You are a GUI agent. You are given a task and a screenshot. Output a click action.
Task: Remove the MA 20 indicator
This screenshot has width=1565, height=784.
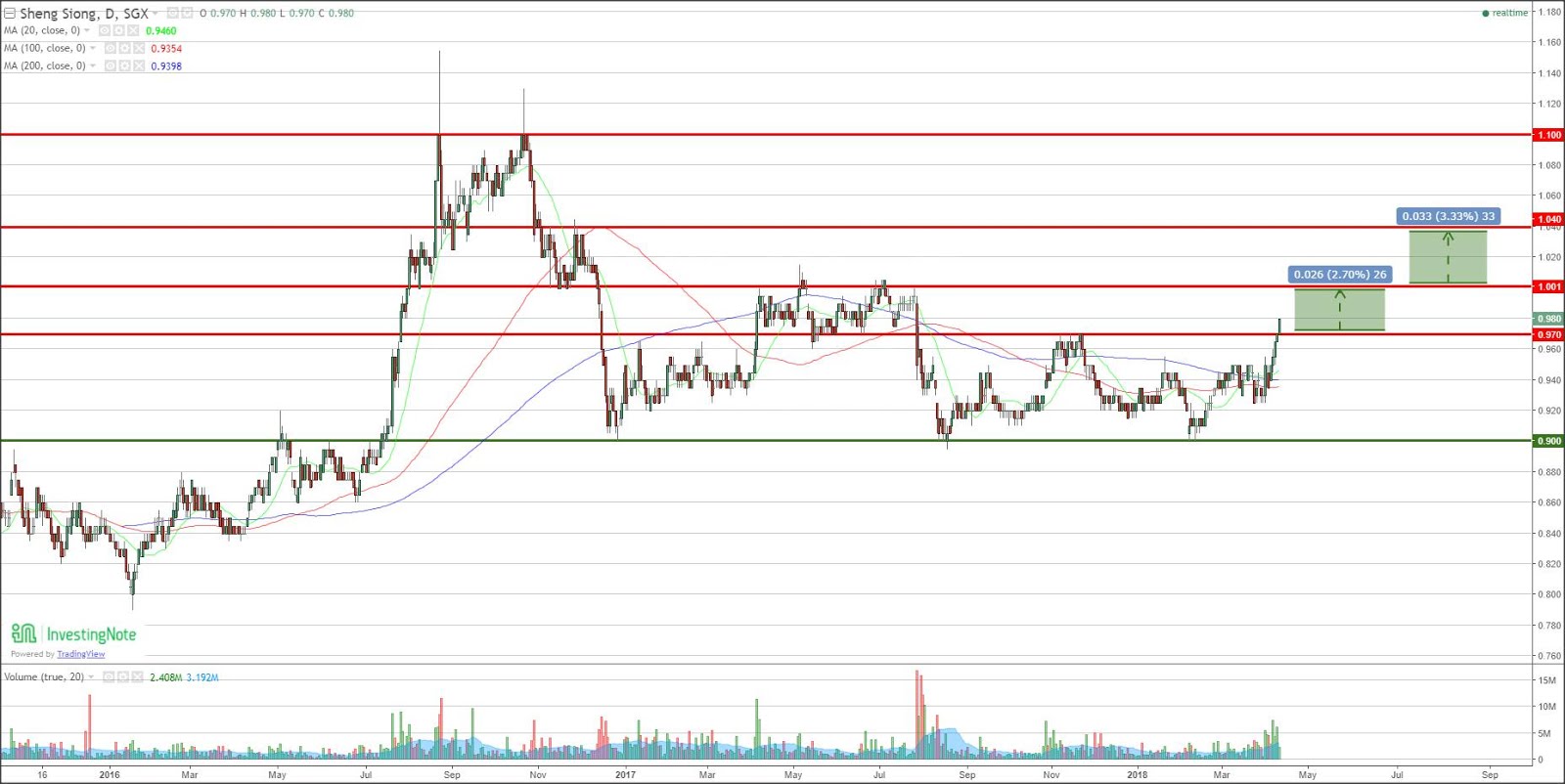pos(133,30)
